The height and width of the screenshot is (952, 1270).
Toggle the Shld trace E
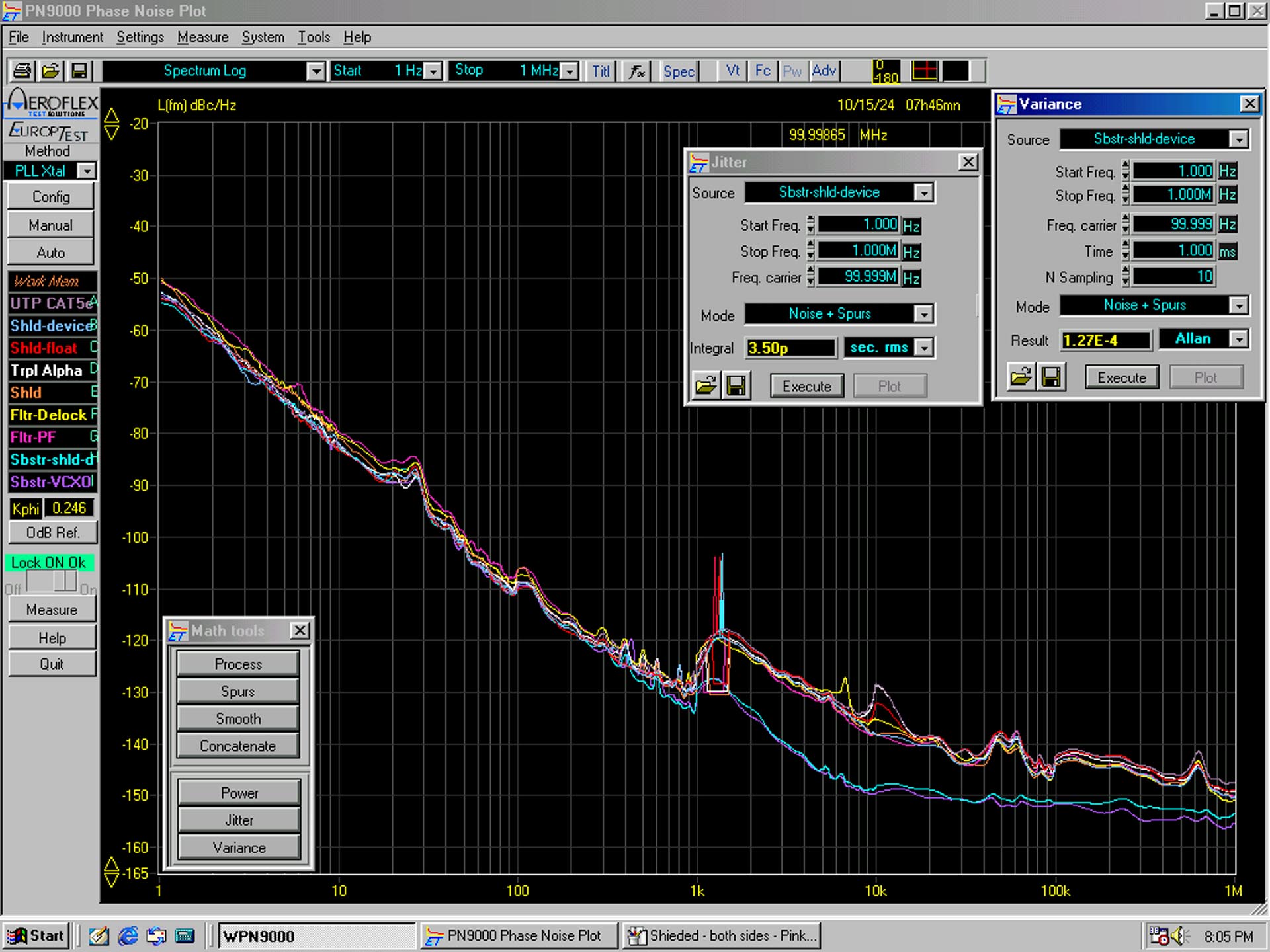[53, 393]
